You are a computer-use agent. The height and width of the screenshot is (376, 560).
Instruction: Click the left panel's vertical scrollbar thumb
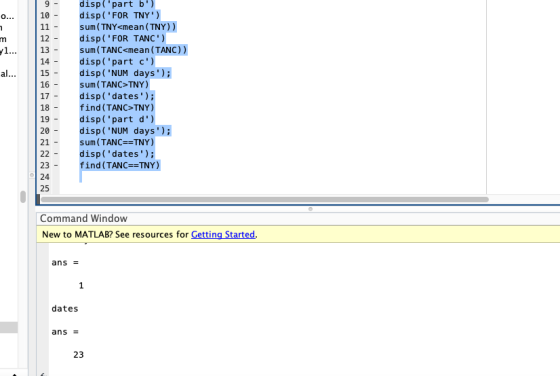click(x=23, y=197)
